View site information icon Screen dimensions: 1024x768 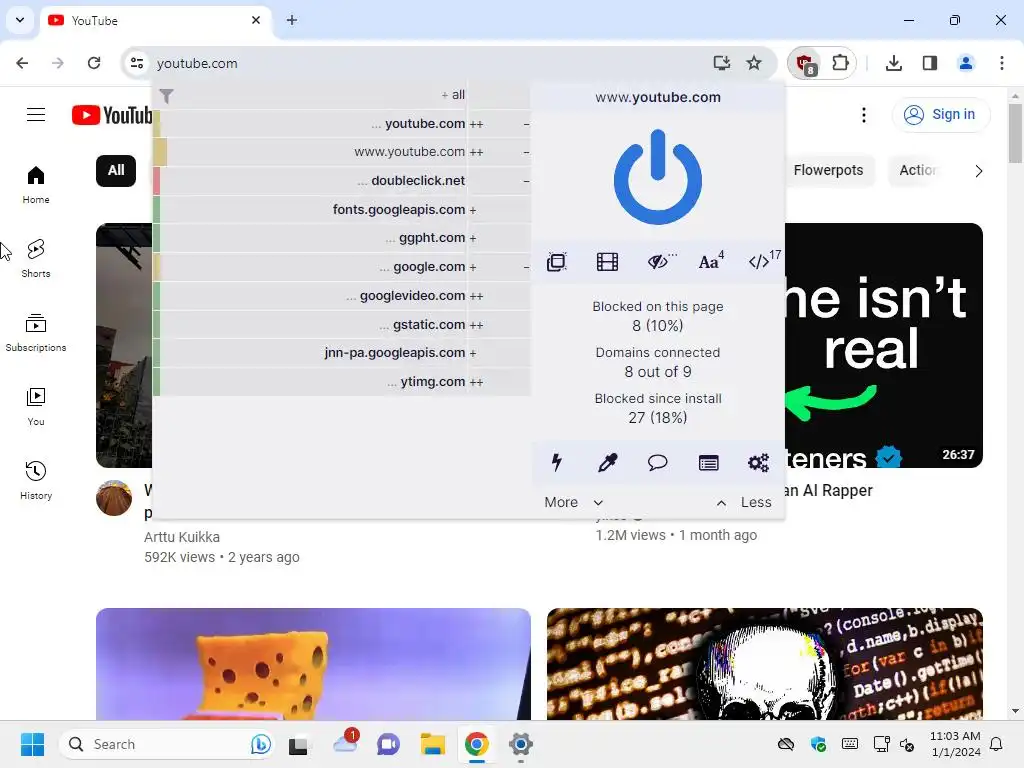click(x=136, y=63)
